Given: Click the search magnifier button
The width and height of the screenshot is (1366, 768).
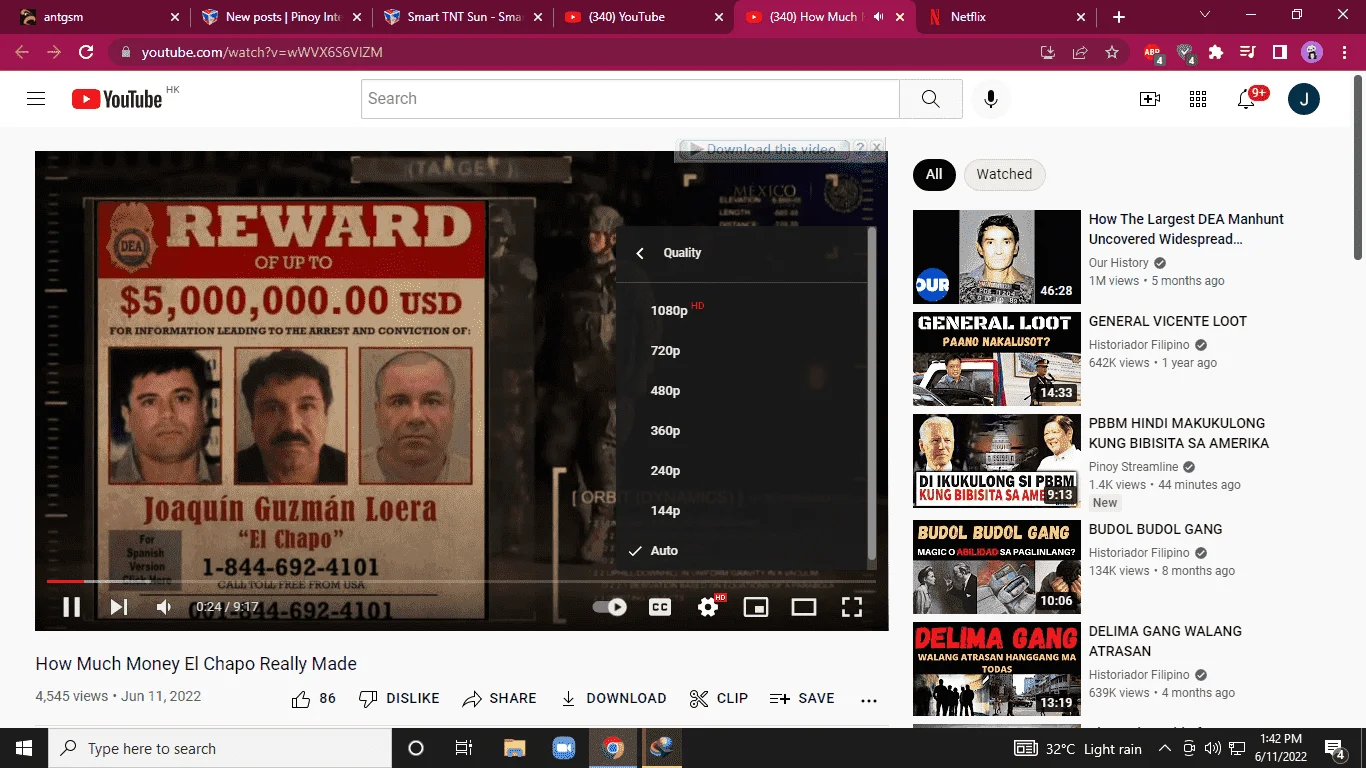Looking at the screenshot, I should (x=930, y=98).
